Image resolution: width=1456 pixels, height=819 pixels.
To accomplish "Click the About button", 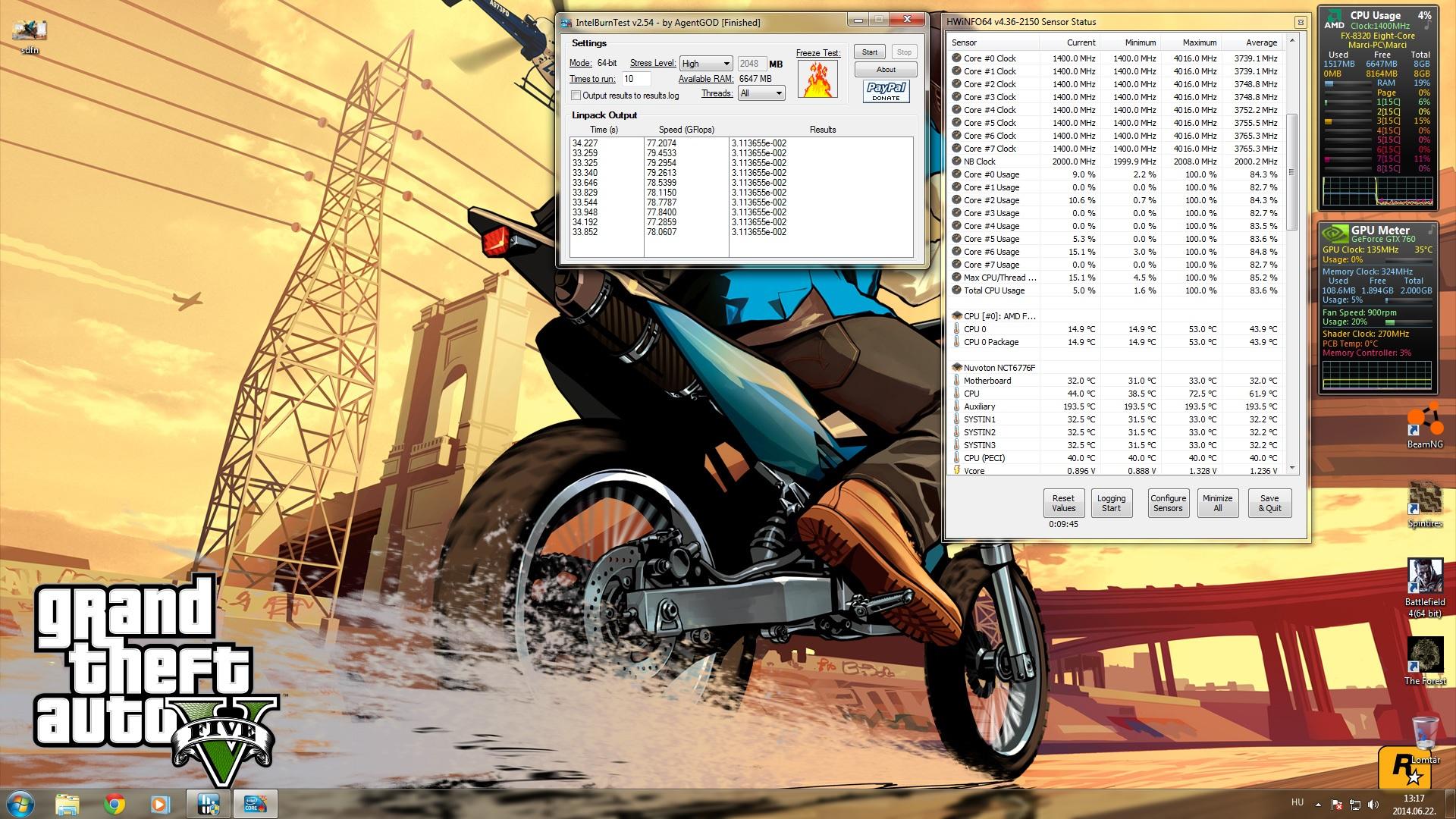I will [x=885, y=70].
